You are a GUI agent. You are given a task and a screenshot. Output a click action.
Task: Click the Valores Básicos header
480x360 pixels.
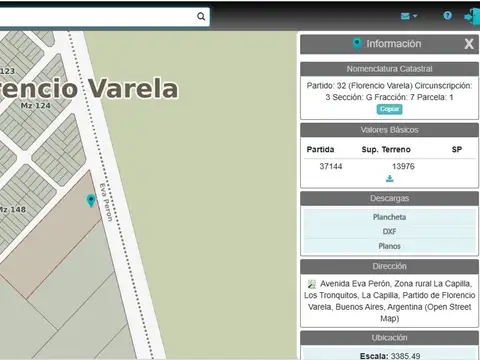click(x=389, y=130)
